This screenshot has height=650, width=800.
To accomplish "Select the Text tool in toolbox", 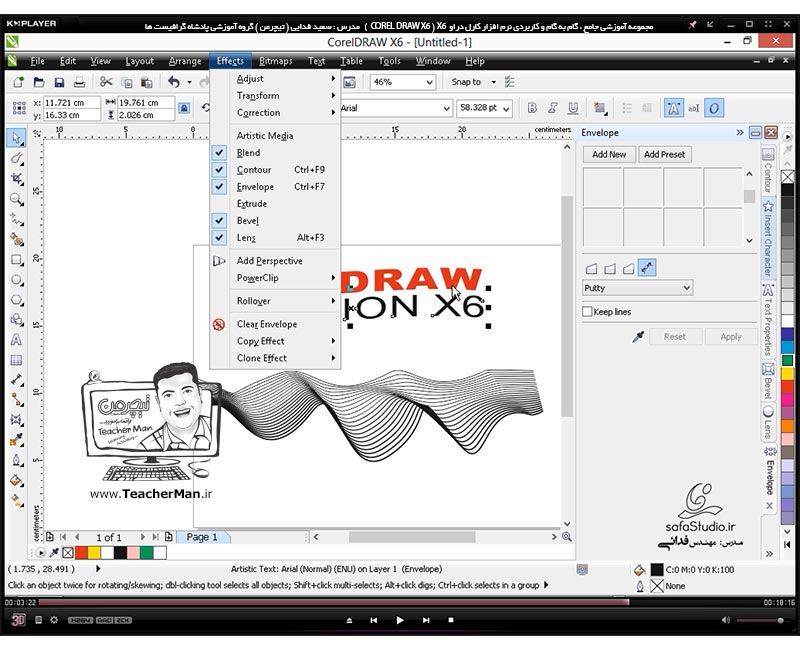I will [x=17, y=340].
